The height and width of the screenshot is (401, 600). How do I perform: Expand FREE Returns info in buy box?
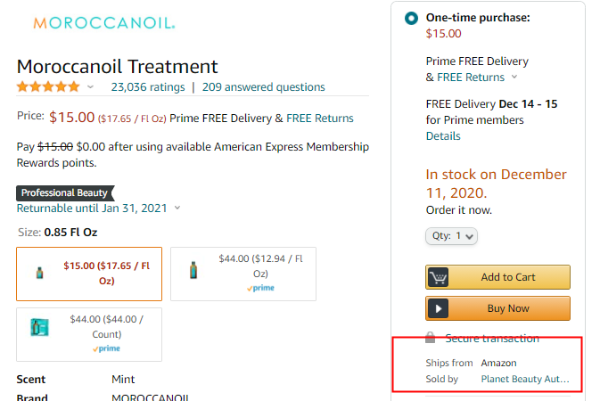tap(515, 77)
